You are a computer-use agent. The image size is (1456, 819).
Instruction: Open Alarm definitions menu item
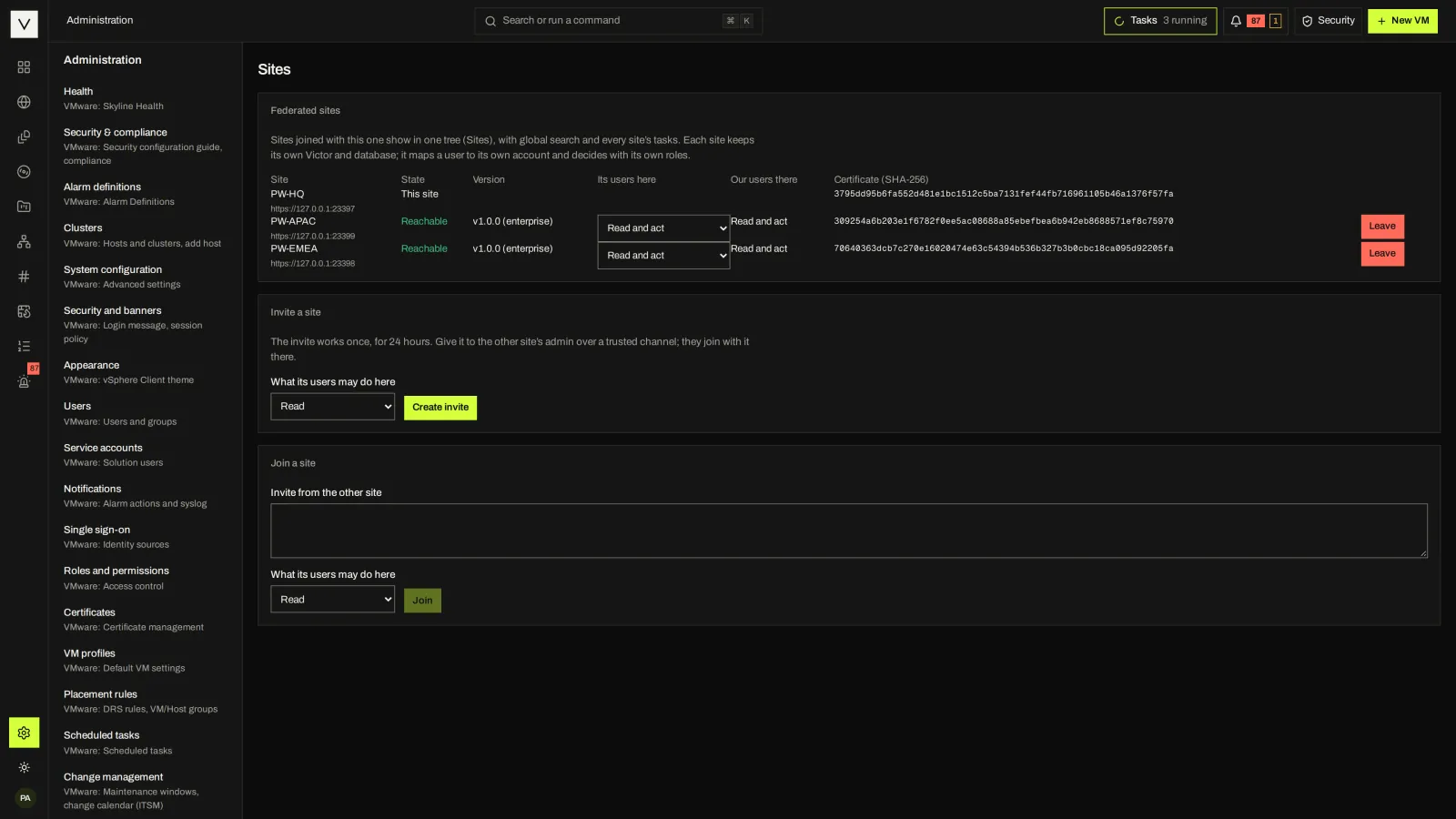[x=144, y=194]
